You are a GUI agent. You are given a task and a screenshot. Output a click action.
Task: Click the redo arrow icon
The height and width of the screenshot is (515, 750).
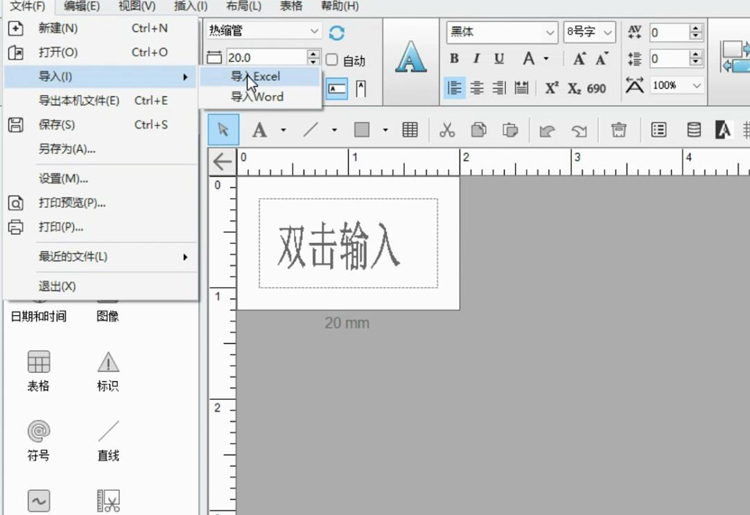pos(579,130)
